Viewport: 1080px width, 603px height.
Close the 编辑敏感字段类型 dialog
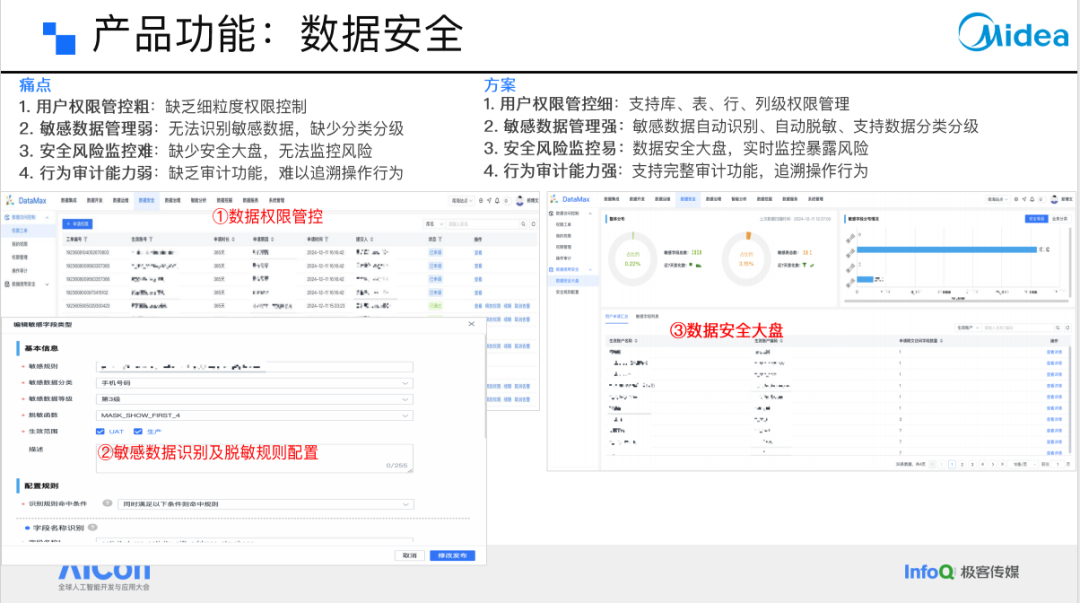[471, 324]
